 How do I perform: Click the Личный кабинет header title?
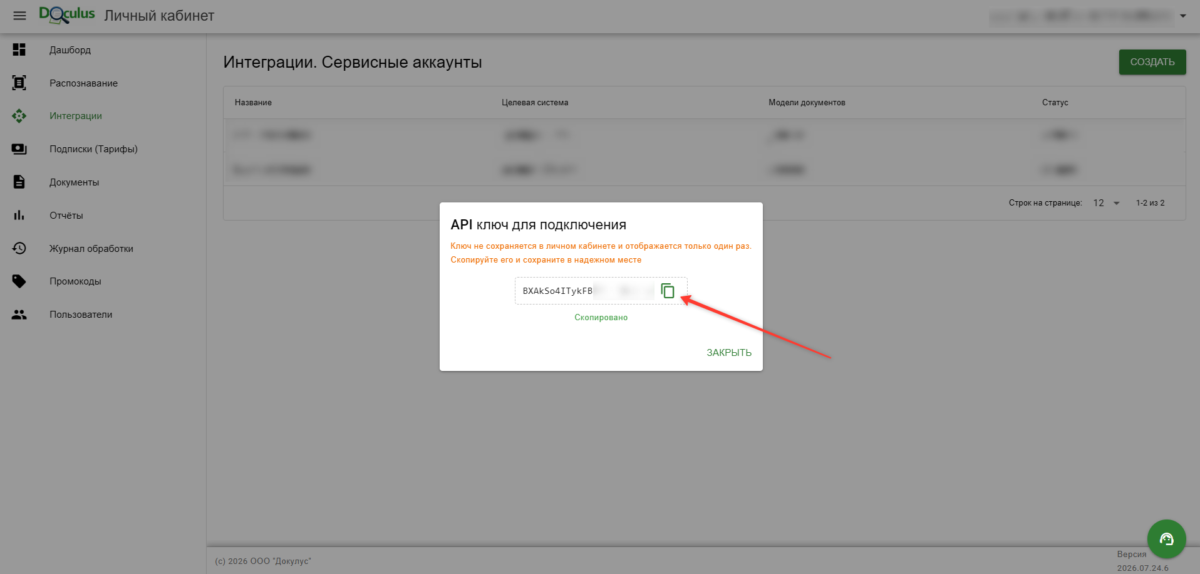click(x=159, y=16)
